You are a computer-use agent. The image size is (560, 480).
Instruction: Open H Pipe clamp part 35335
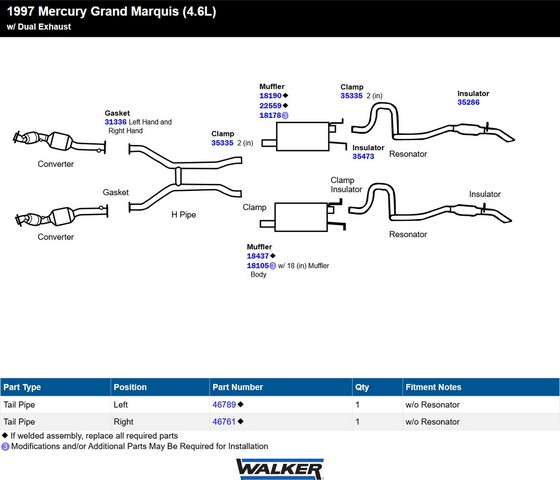(x=222, y=143)
